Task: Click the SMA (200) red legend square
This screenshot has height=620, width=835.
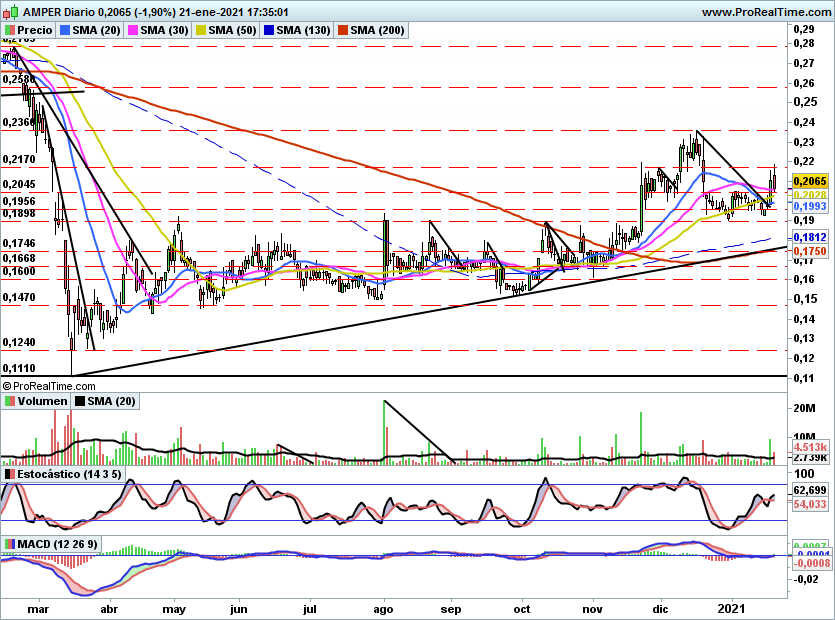Action: (342, 30)
